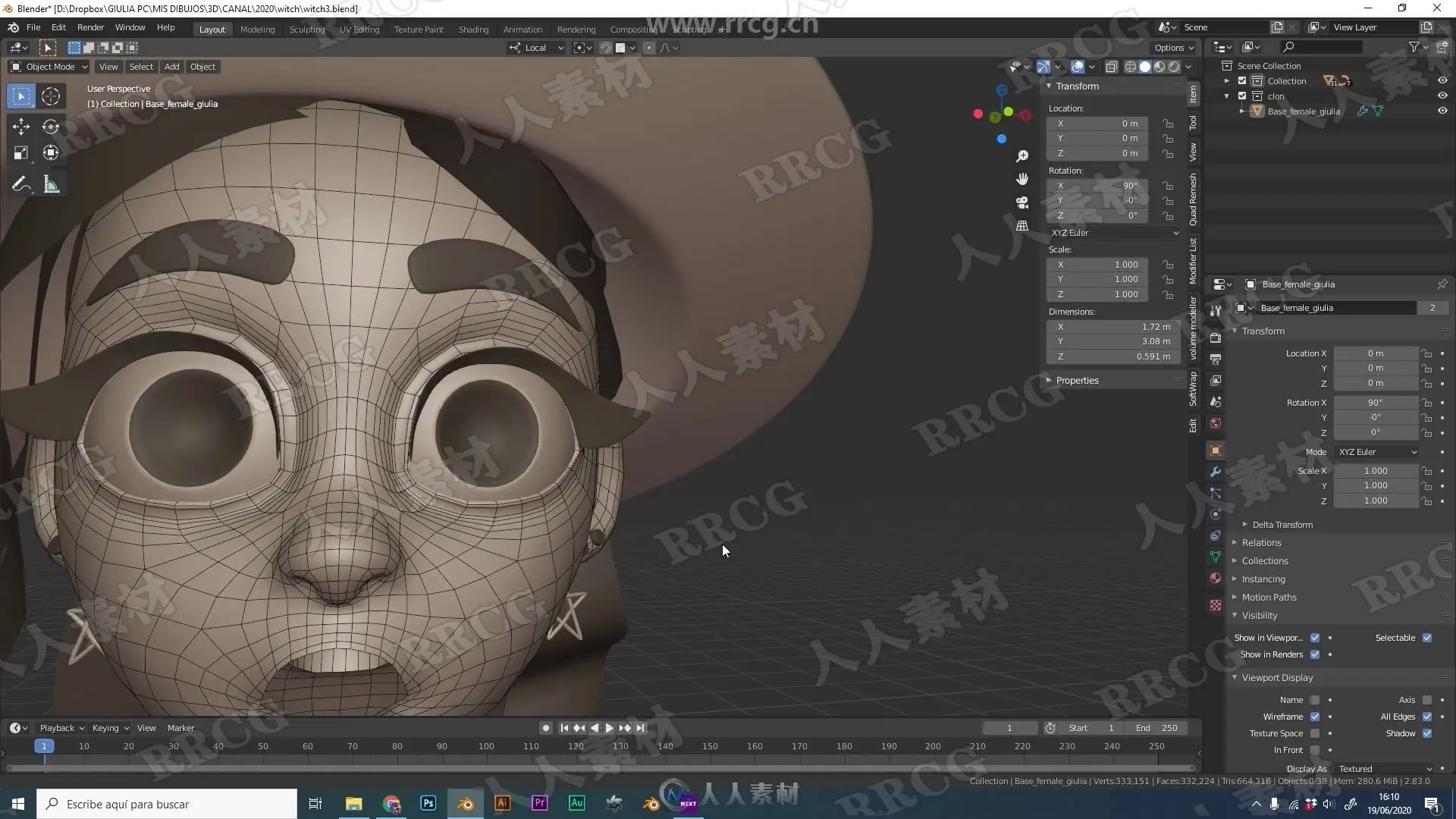The image size is (1456, 819).
Task: Expand the Instancing panel
Action: pyautogui.click(x=1263, y=579)
